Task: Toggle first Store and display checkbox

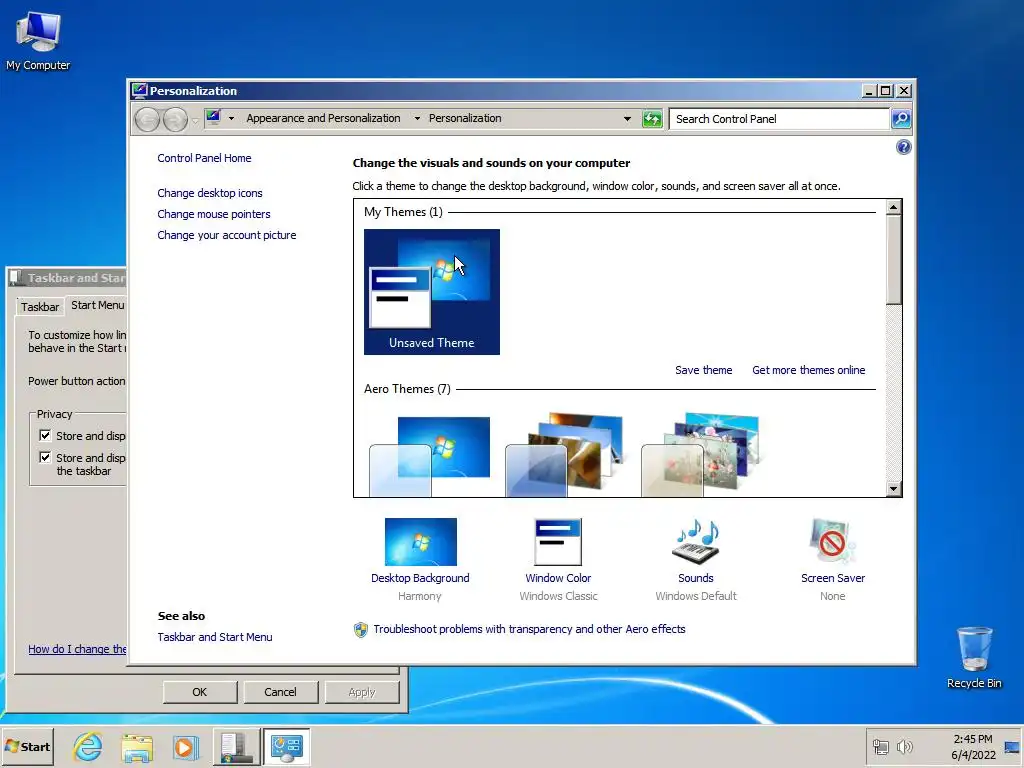Action: pyautogui.click(x=45, y=435)
